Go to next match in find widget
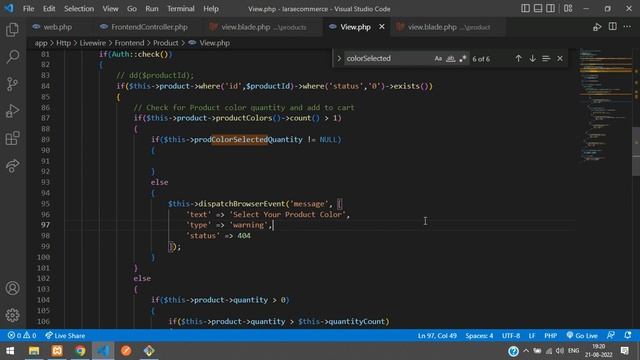Image resolution: width=640 pixels, height=360 pixels. tap(532, 59)
